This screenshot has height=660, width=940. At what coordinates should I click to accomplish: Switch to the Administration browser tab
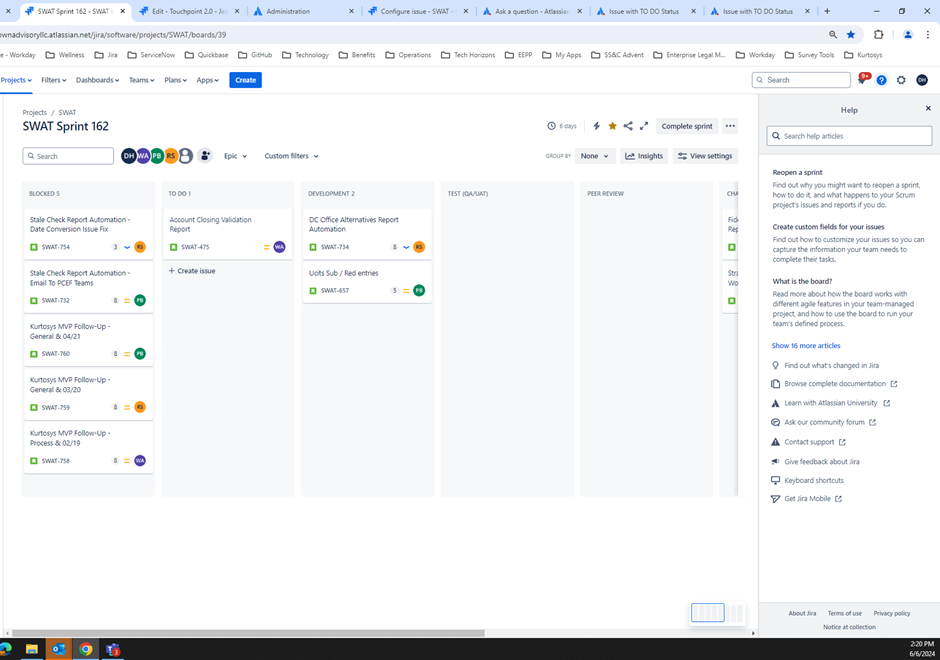click(303, 11)
